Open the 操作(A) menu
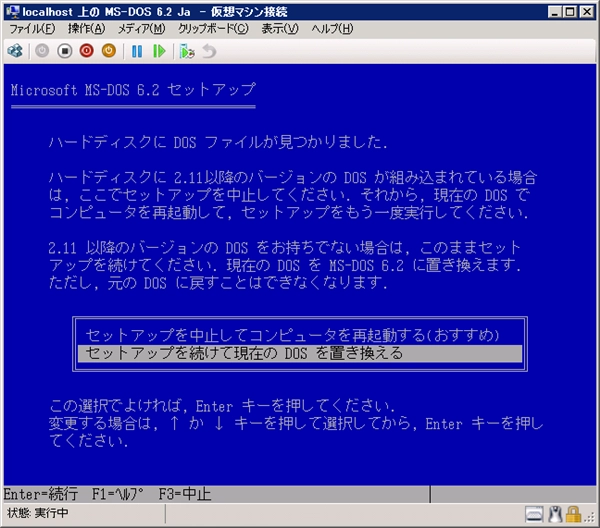The width and height of the screenshot is (600, 528). point(86,29)
